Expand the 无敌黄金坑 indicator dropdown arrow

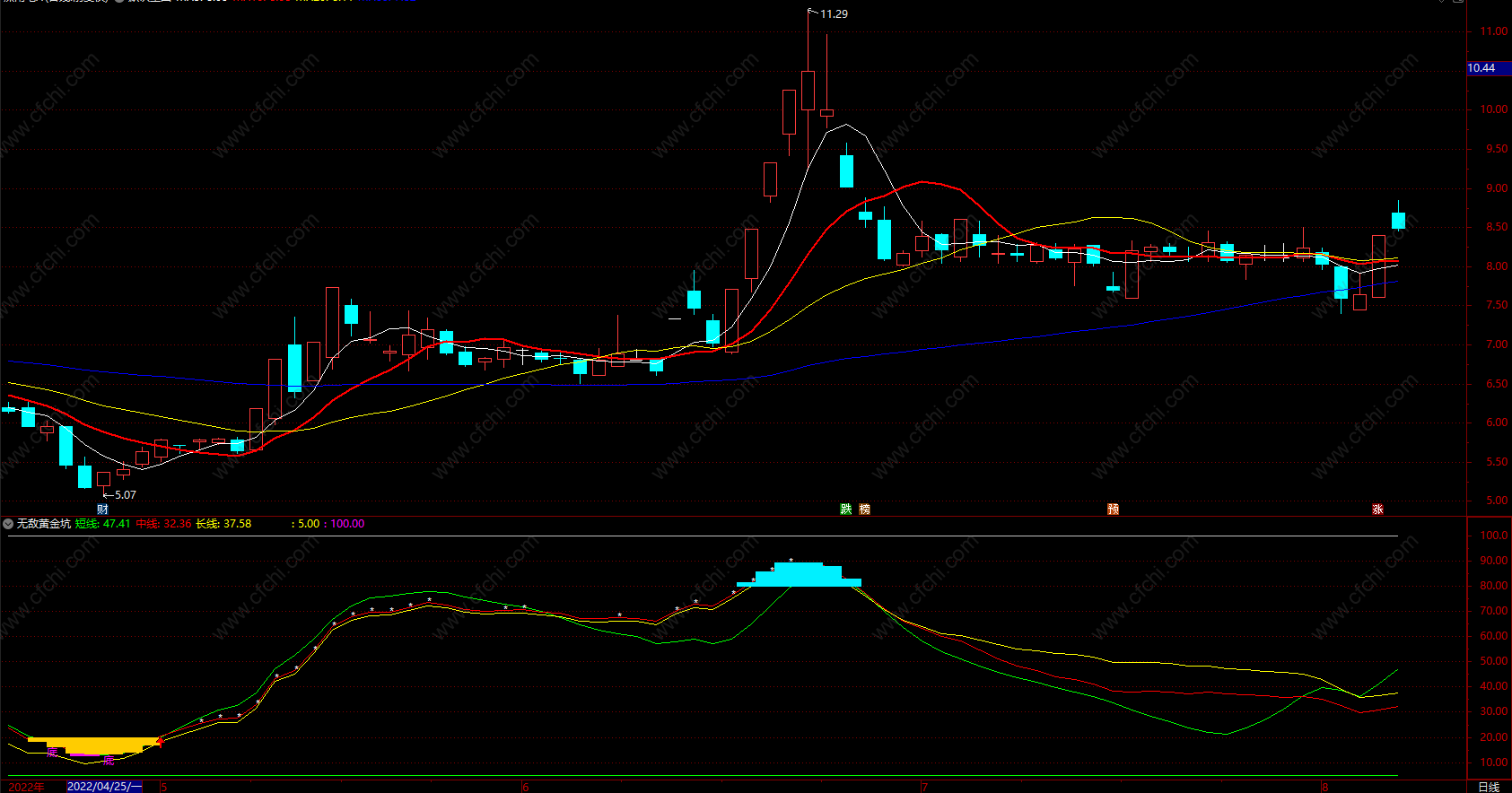point(8,524)
